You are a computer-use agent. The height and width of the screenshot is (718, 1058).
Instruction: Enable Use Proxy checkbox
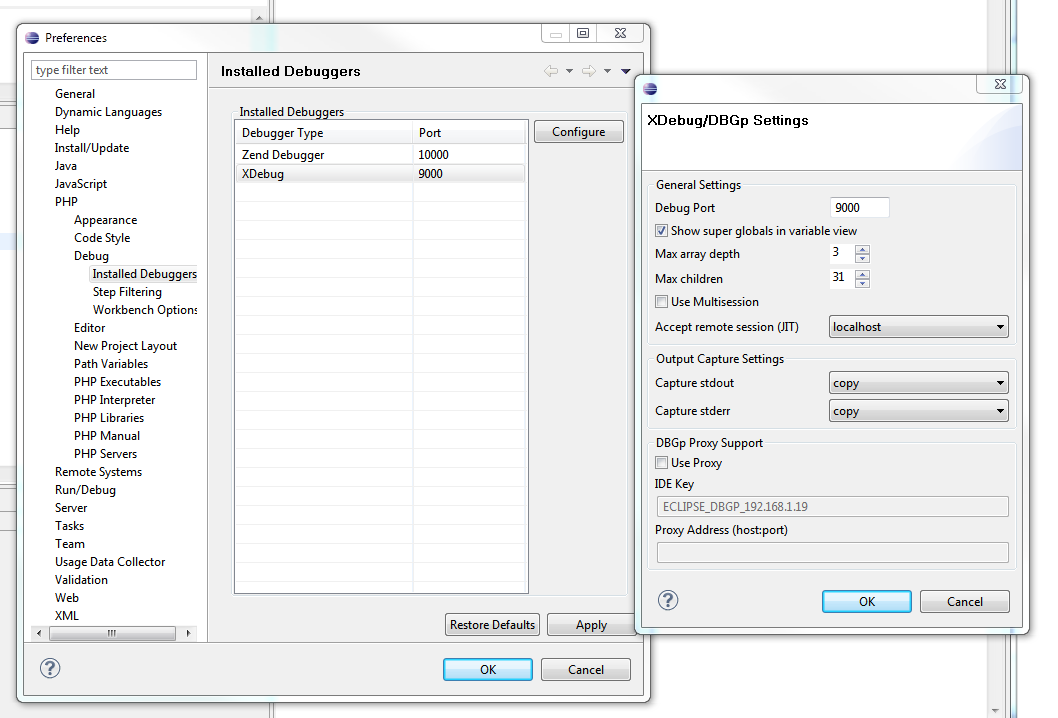(661, 463)
